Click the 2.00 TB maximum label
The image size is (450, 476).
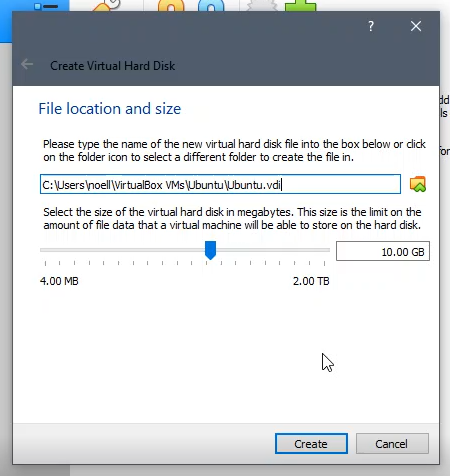click(x=311, y=281)
